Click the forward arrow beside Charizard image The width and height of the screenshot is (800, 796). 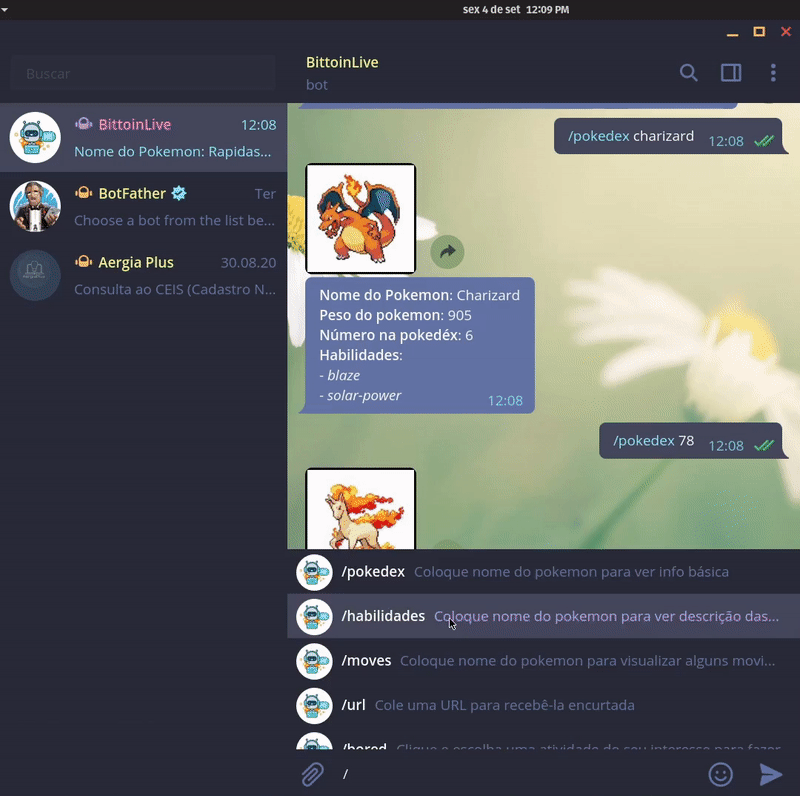pyautogui.click(x=447, y=252)
